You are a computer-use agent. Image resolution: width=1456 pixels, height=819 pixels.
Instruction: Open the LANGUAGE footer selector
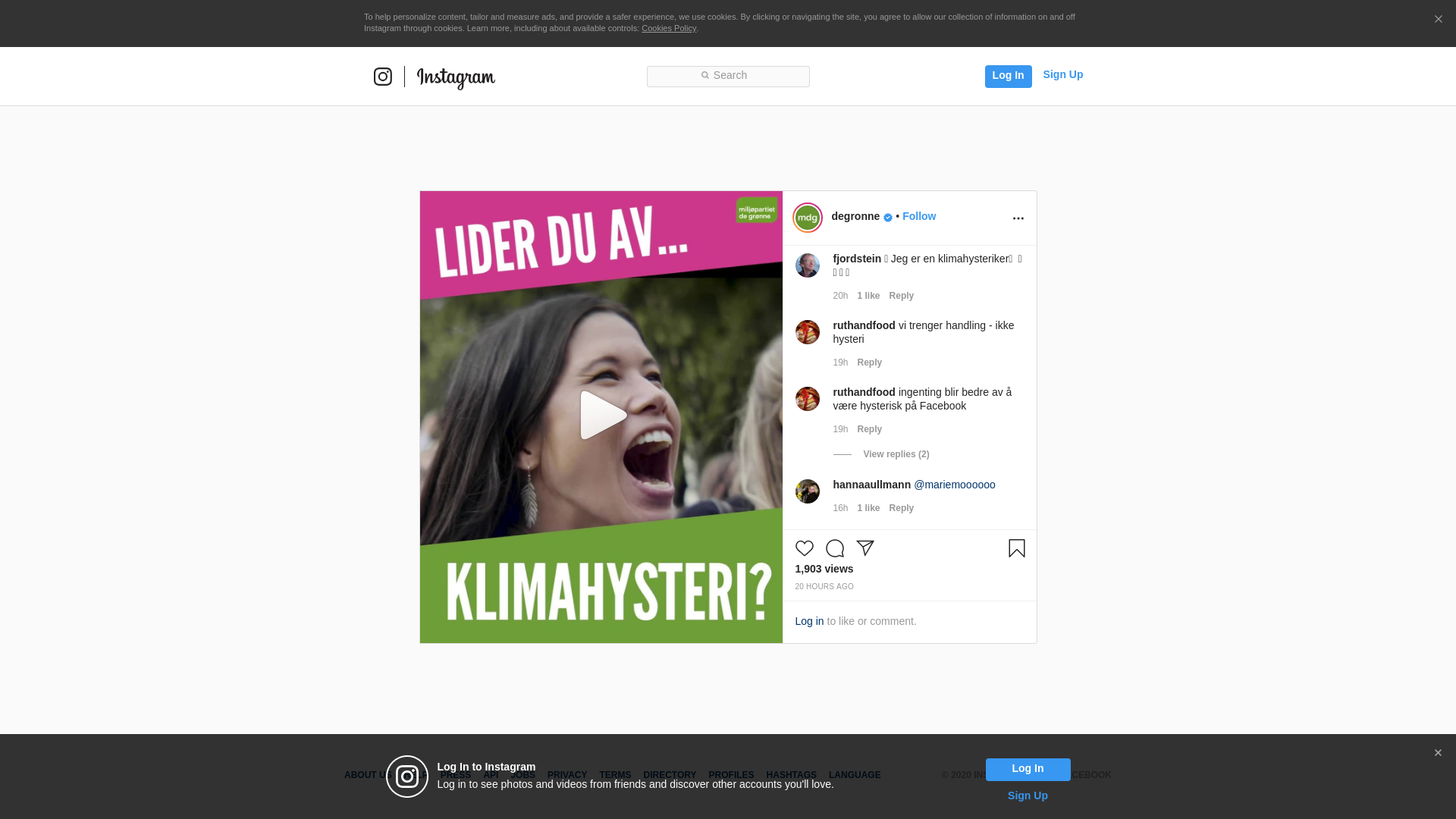pyautogui.click(x=855, y=775)
